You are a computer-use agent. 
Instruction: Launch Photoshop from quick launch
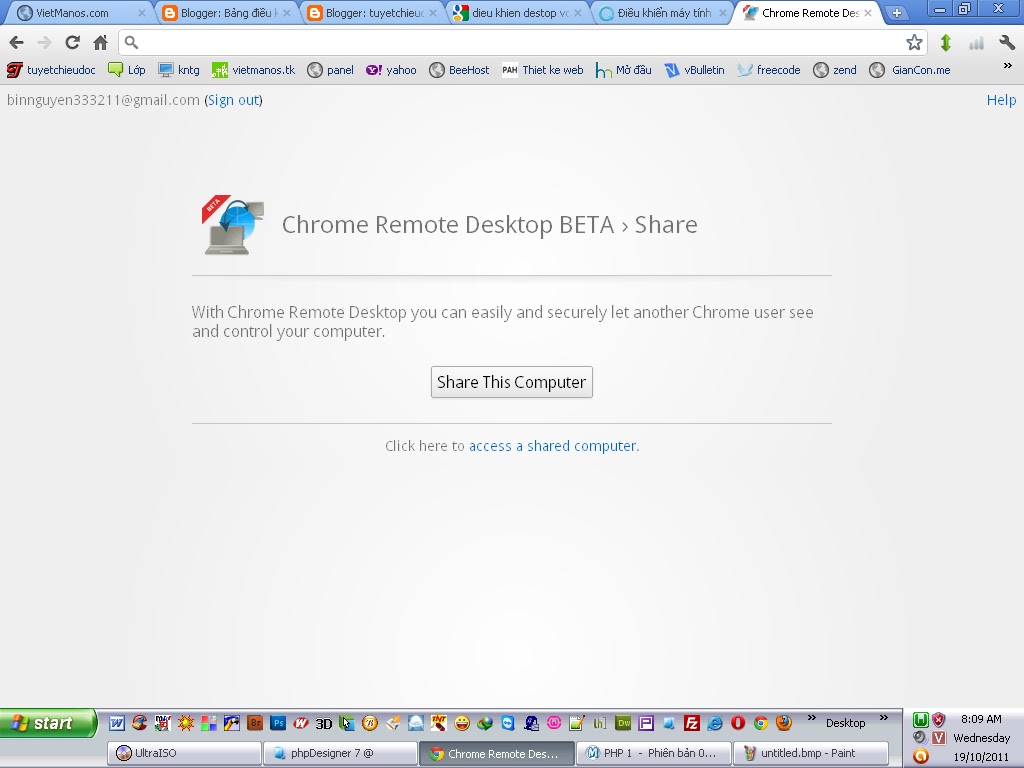pyautogui.click(x=278, y=723)
